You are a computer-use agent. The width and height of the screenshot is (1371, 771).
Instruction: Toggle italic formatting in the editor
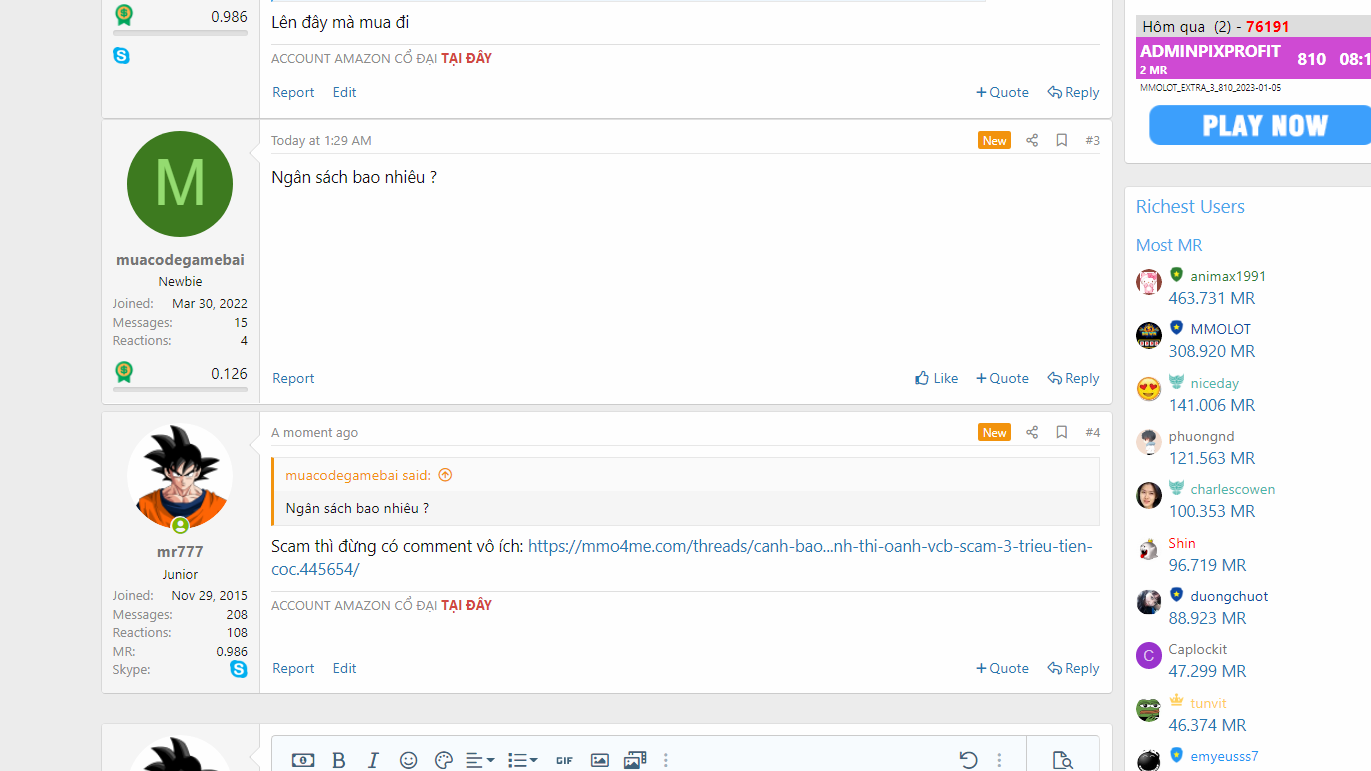pos(374,760)
